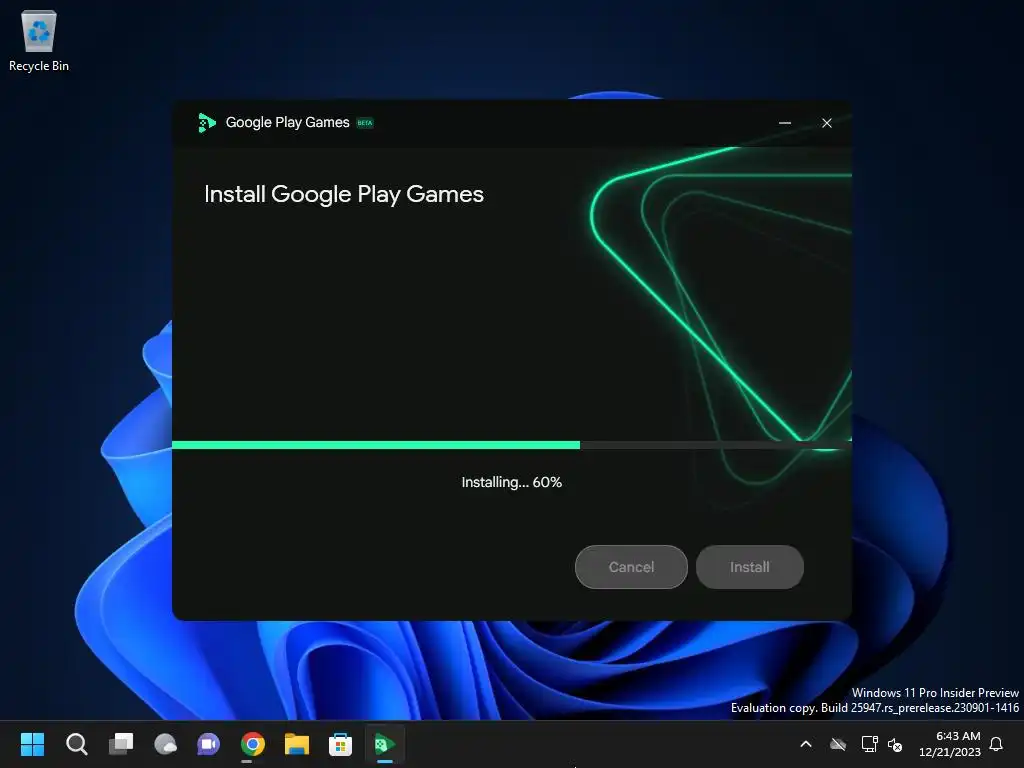Viewport: 1024px width, 768px height.
Task: Open taskbar Search
Action: click(x=76, y=744)
